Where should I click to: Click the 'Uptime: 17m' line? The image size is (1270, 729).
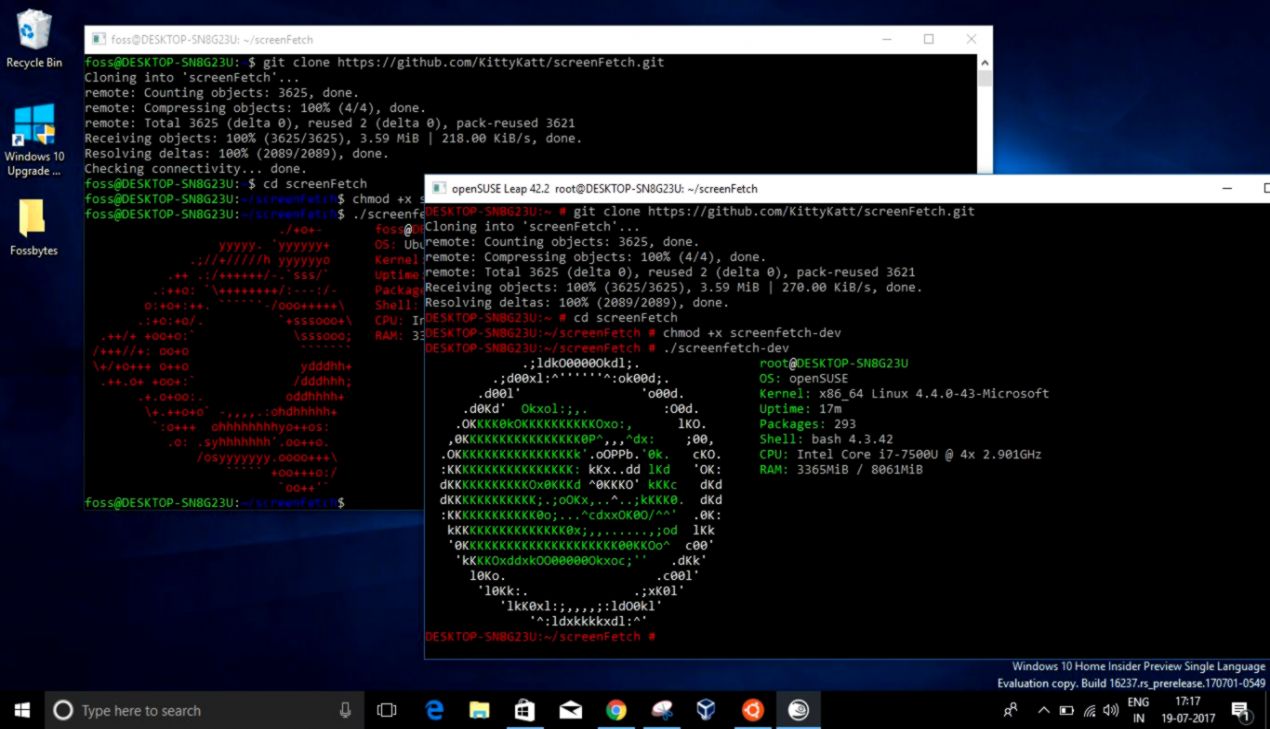point(800,408)
